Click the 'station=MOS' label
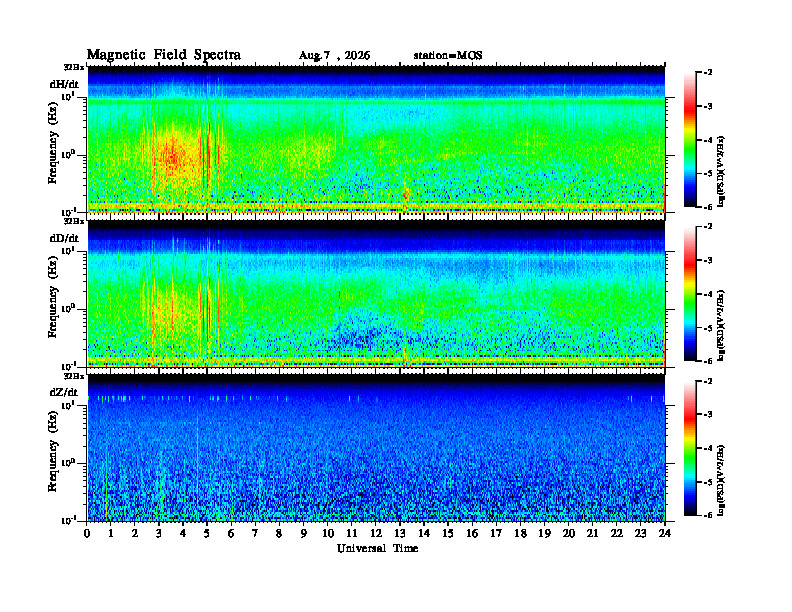792x612 pixels. pos(448,56)
